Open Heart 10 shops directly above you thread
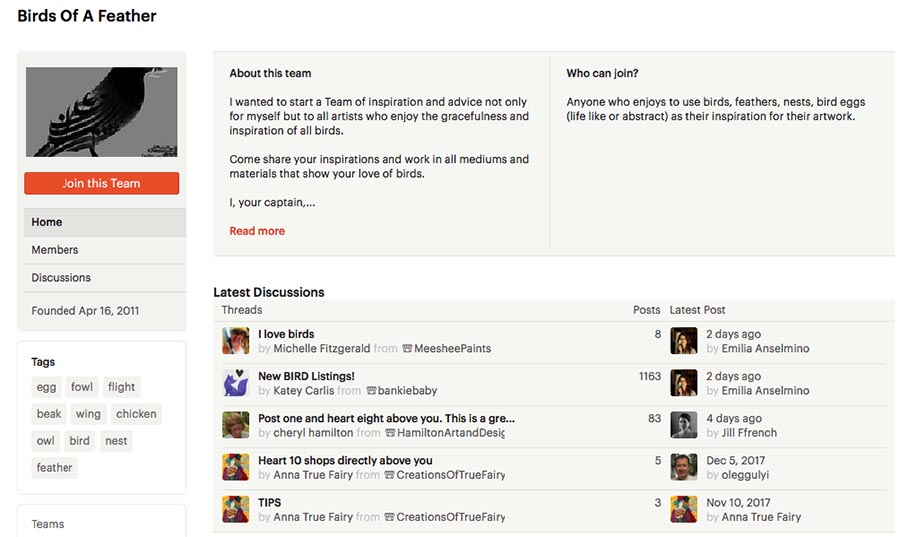Image resolution: width=900 pixels, height=537 pixels. point(345,460)
